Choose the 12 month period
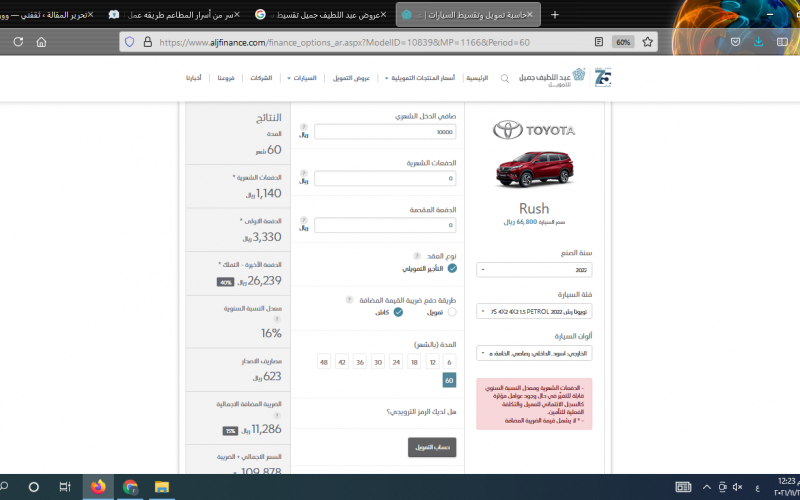The width and height of the screenshot is (800, 500). point(433,362)
